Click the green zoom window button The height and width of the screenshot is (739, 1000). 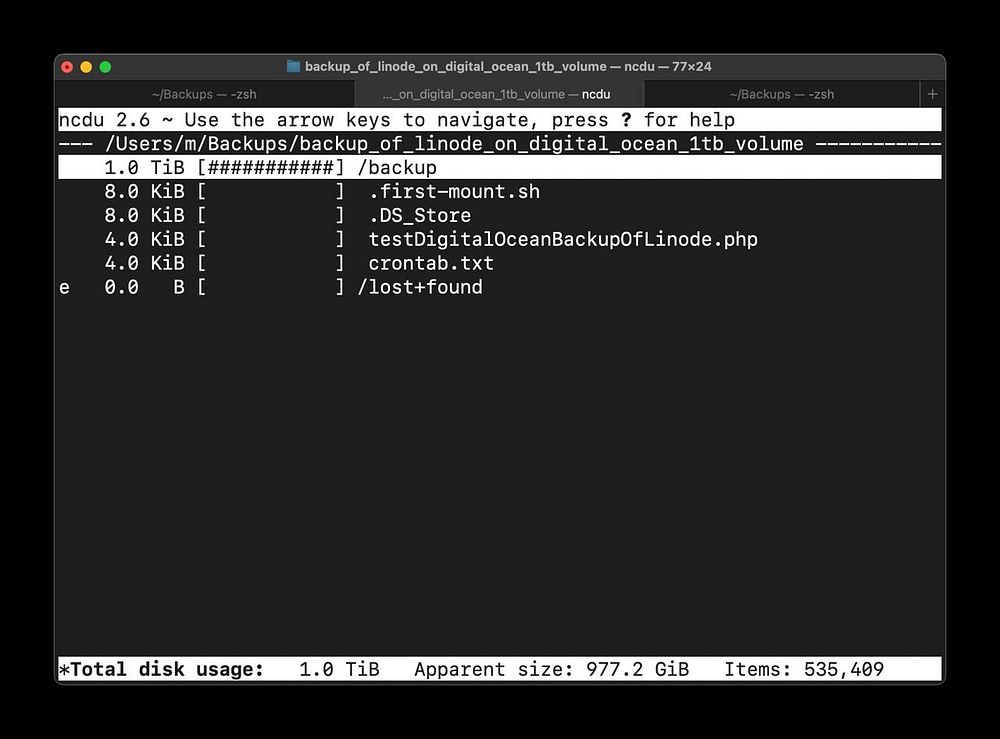pyautogui.click(x=105, y=67)
